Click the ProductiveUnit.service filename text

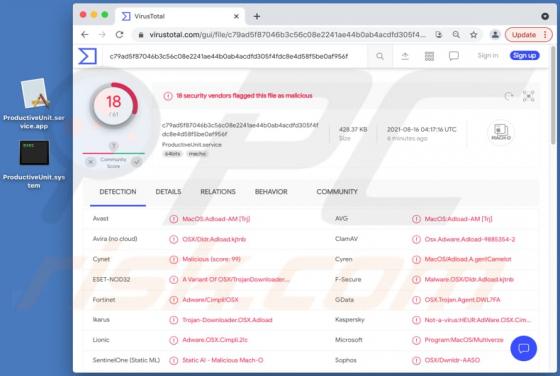(x=192, y=145)
